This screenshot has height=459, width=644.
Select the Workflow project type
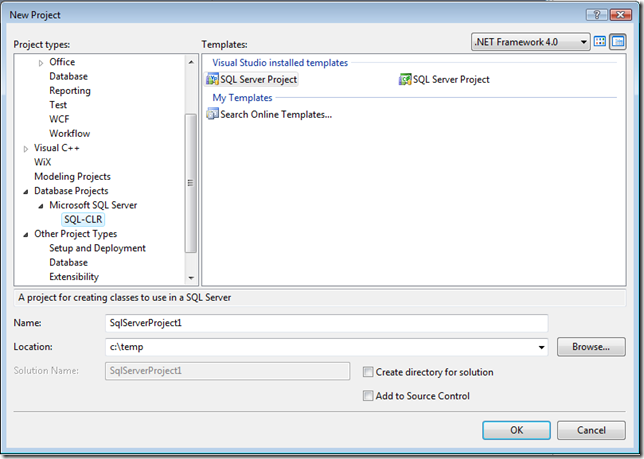69,133
